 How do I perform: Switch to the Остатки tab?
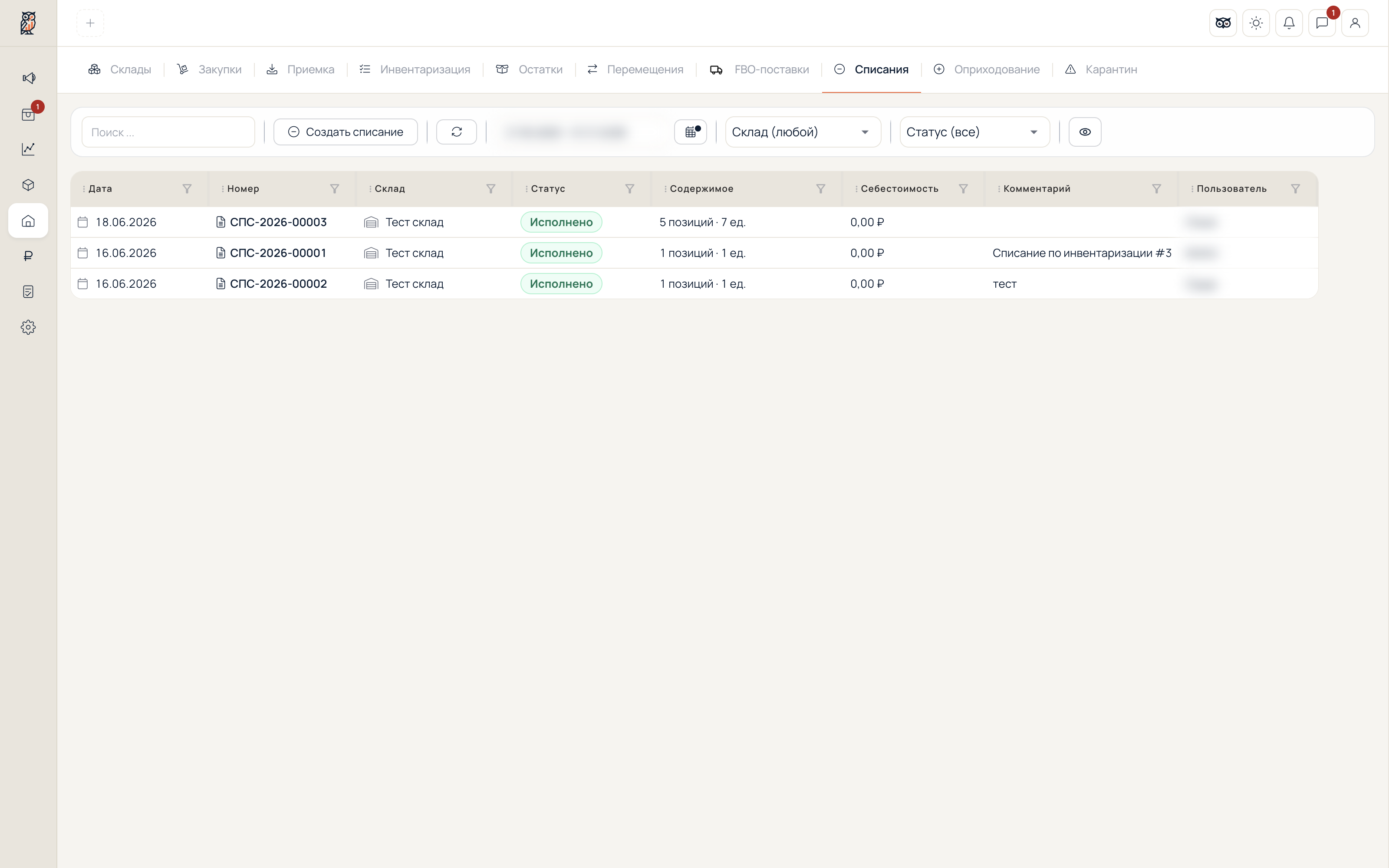pyautogui.click(x=529, y=69)
